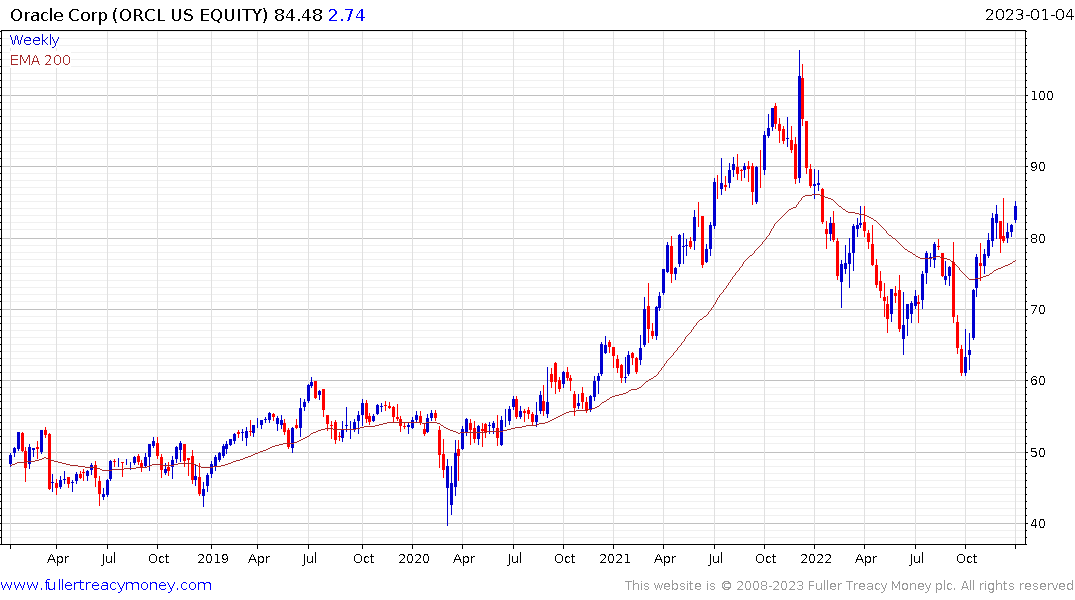Screen dimensions: 1075x600
Task: Select the 90 price axis label
Action: [1038, 167]
